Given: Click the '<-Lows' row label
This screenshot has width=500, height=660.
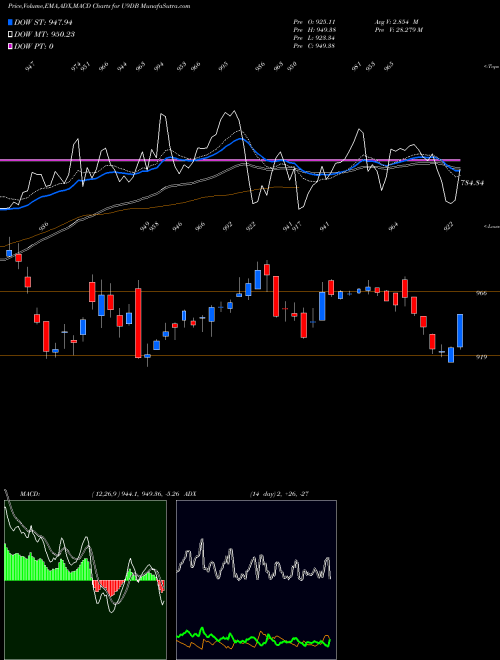Looking at the screenshot, I should (491, 226).
